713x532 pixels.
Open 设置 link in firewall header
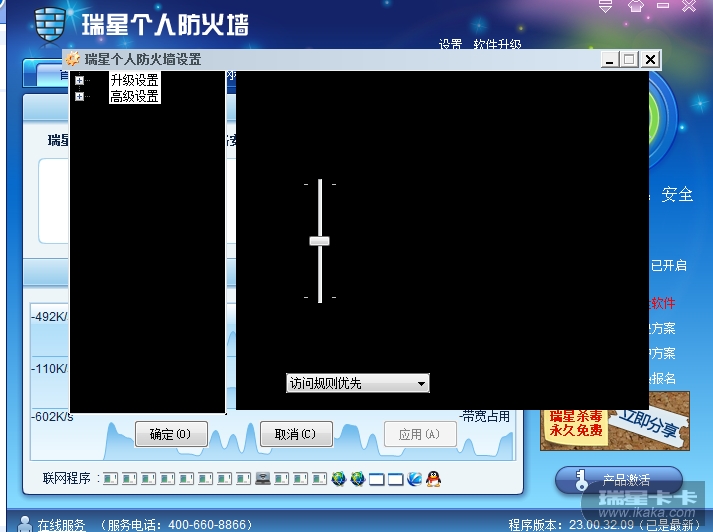pos(450,44)
